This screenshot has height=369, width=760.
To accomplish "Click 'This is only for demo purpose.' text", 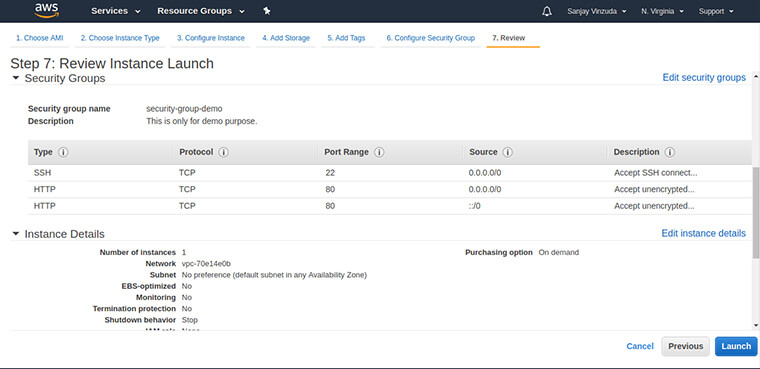I will [x=202, y=121].
